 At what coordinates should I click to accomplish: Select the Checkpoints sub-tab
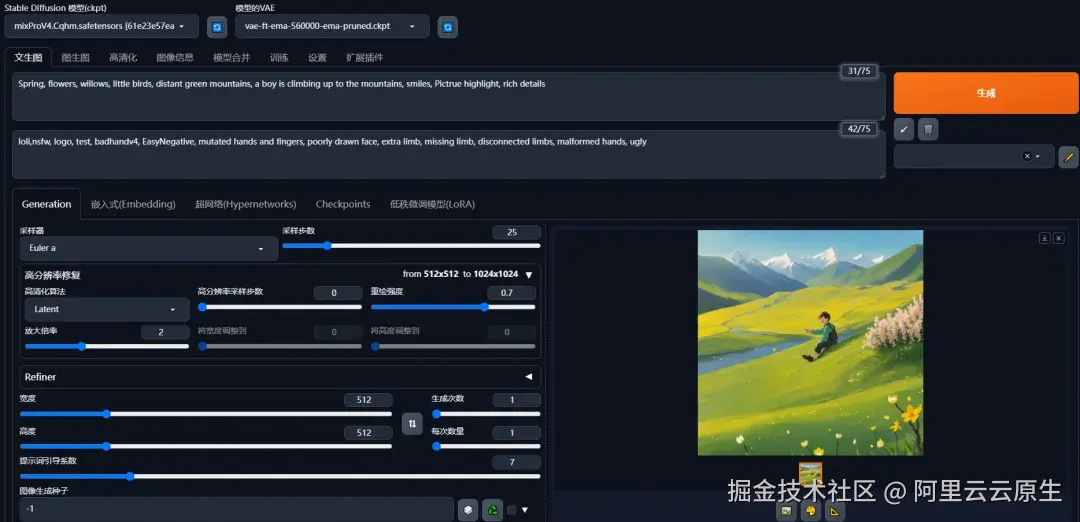coord(343,204)
